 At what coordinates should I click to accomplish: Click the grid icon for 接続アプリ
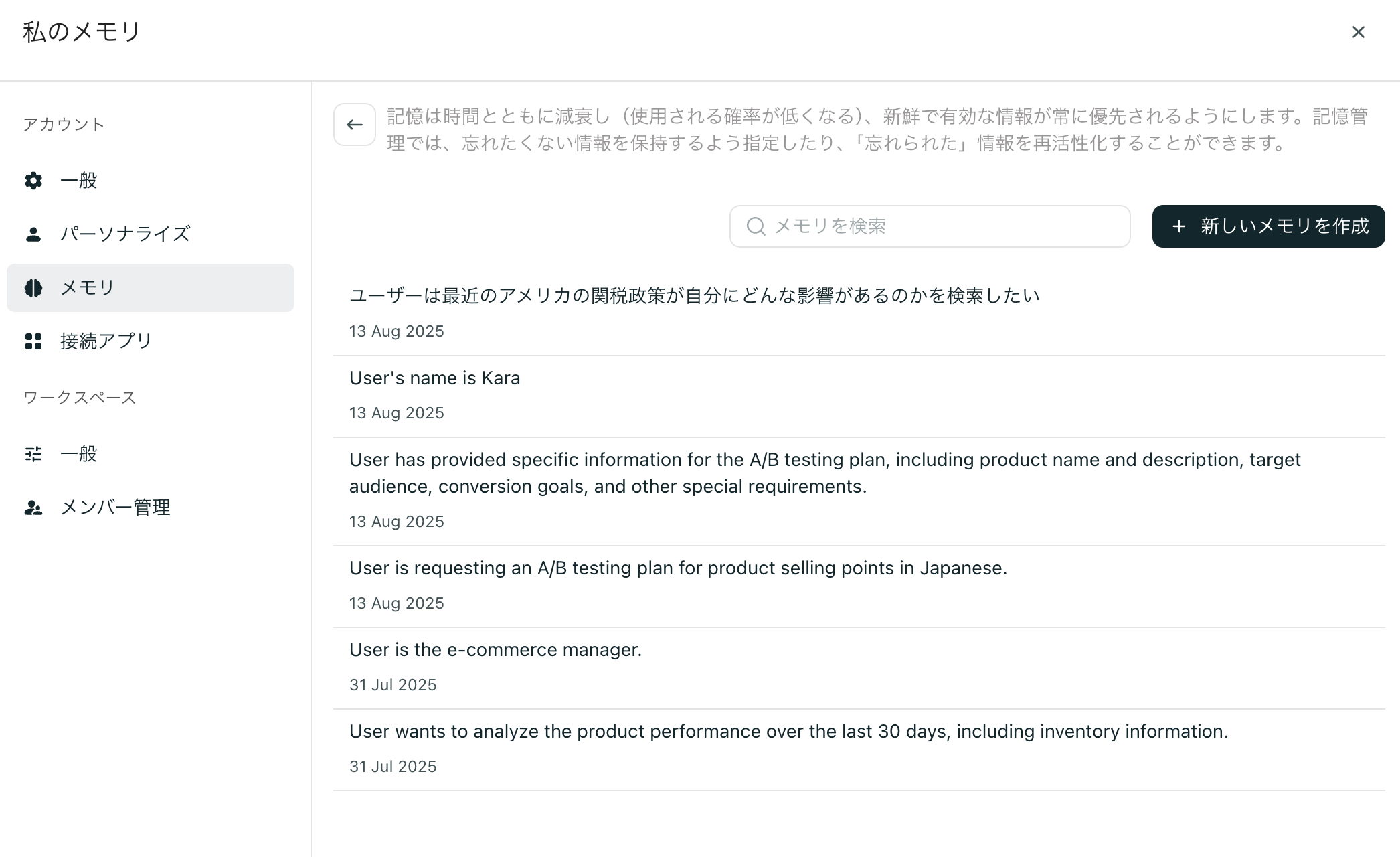click(x=33, y=341)
